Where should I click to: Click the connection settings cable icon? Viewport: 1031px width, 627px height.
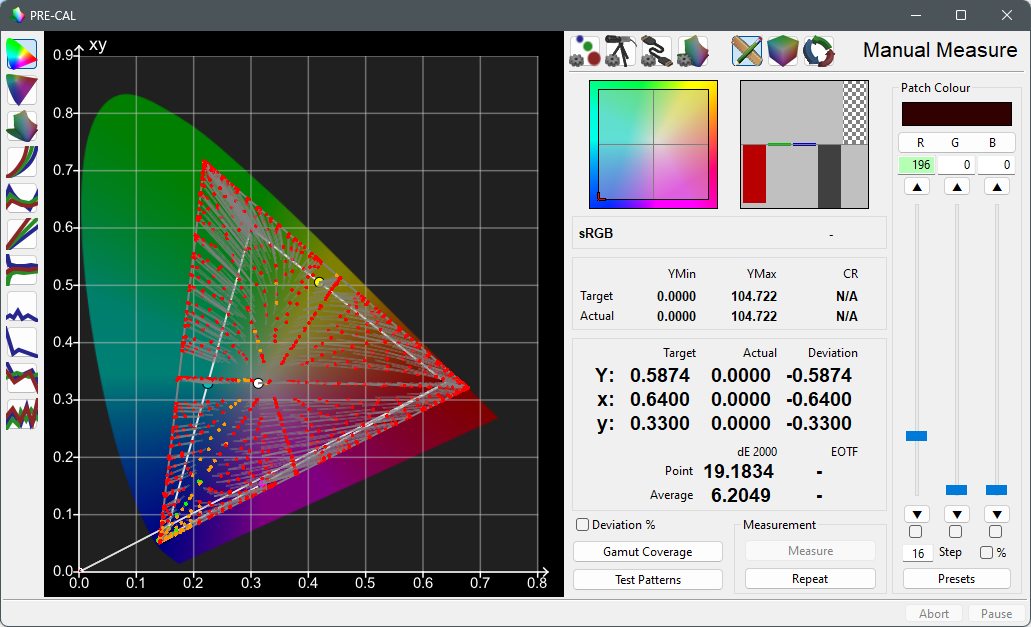tap(656, 51)
